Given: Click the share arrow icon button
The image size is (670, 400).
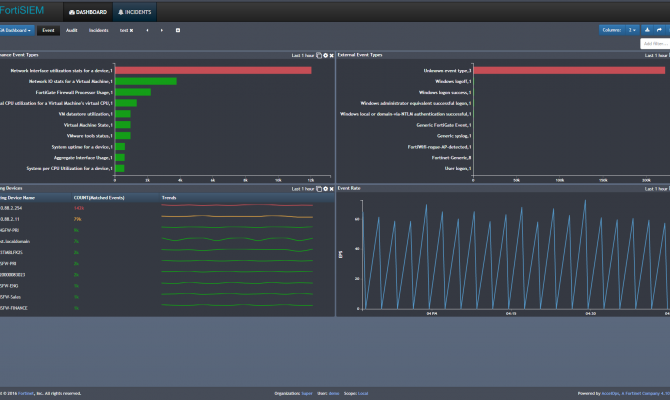Looking at the screenshot, I should coord(659,30).
